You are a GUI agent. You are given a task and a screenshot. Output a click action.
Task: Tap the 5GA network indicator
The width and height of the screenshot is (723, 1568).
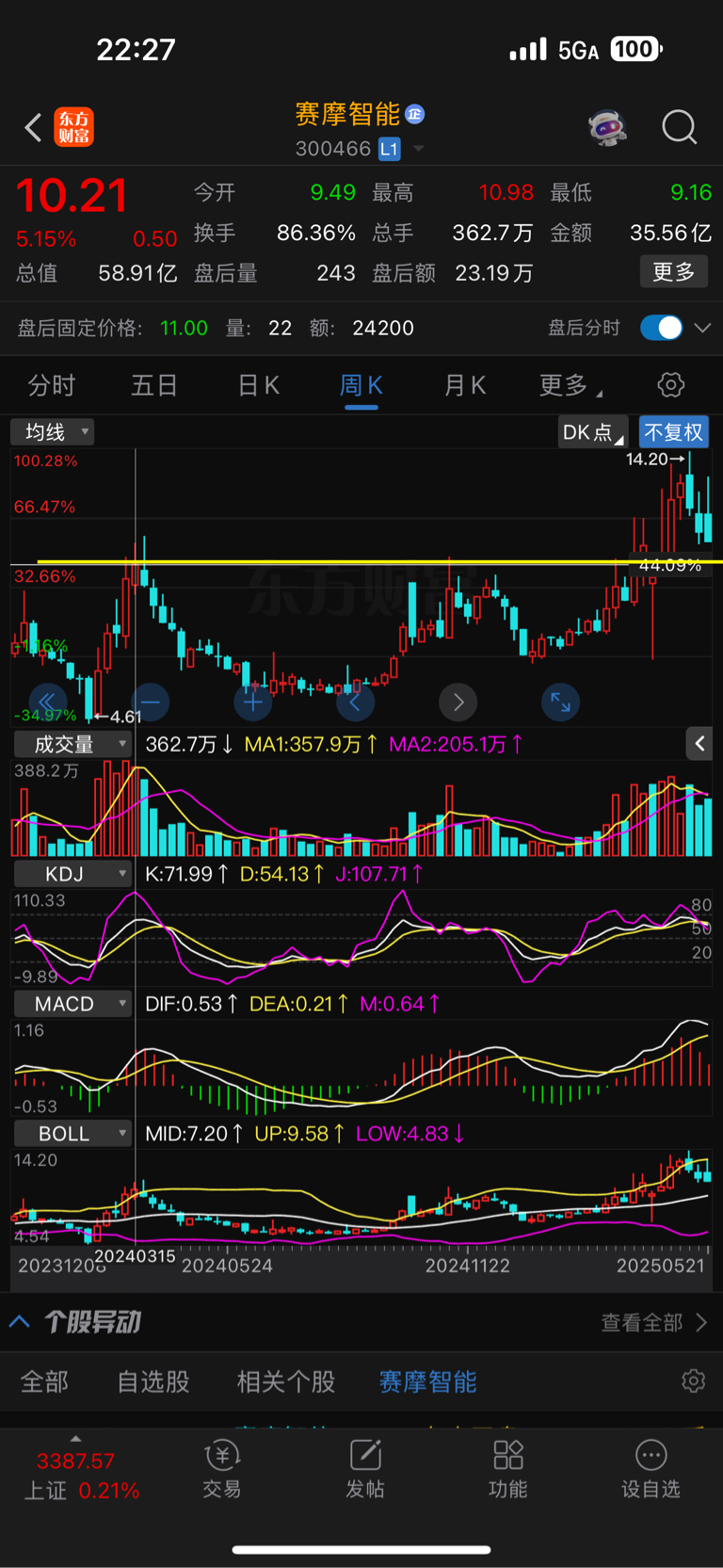(578, 50)
